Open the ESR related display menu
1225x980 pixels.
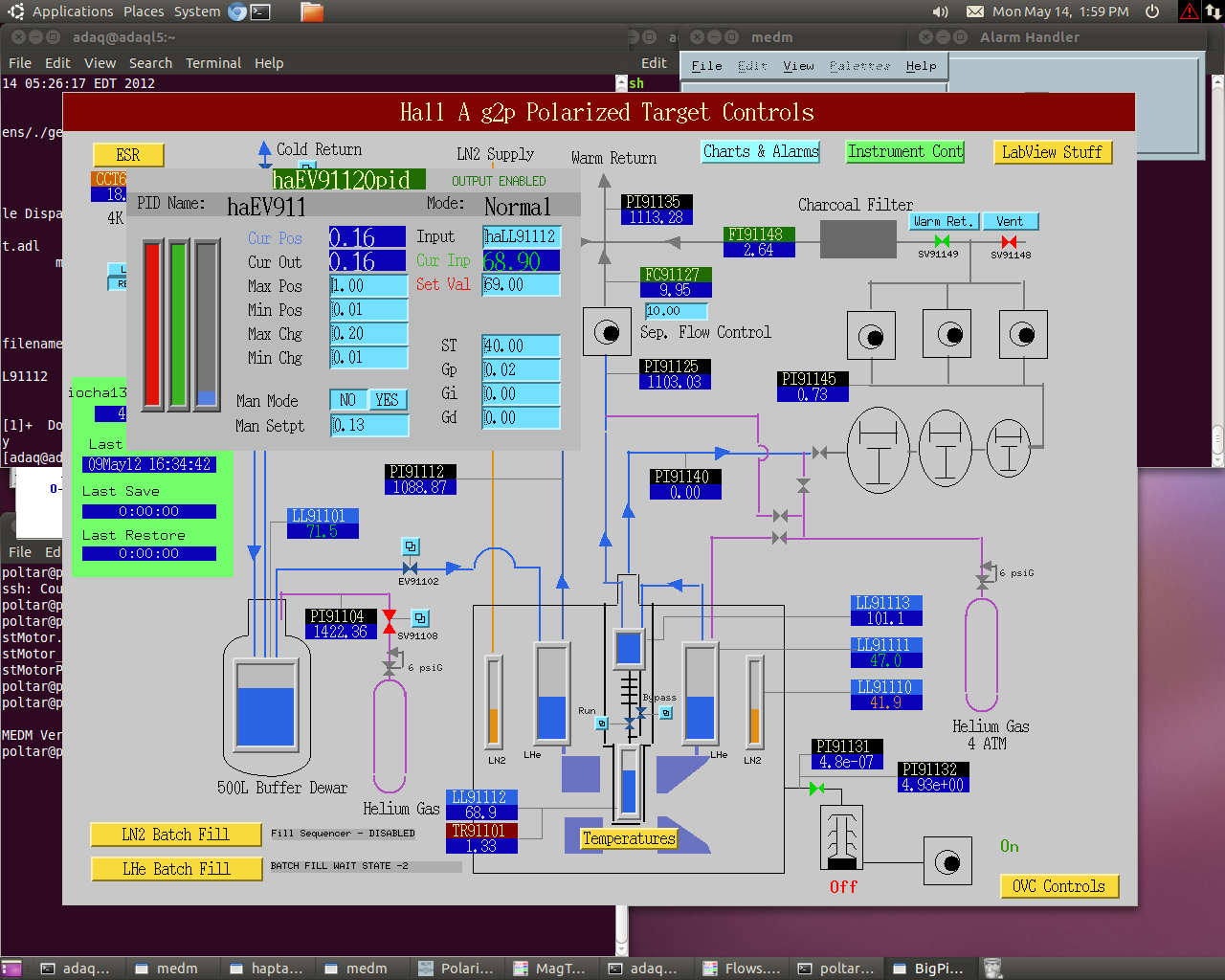point(128,155)
